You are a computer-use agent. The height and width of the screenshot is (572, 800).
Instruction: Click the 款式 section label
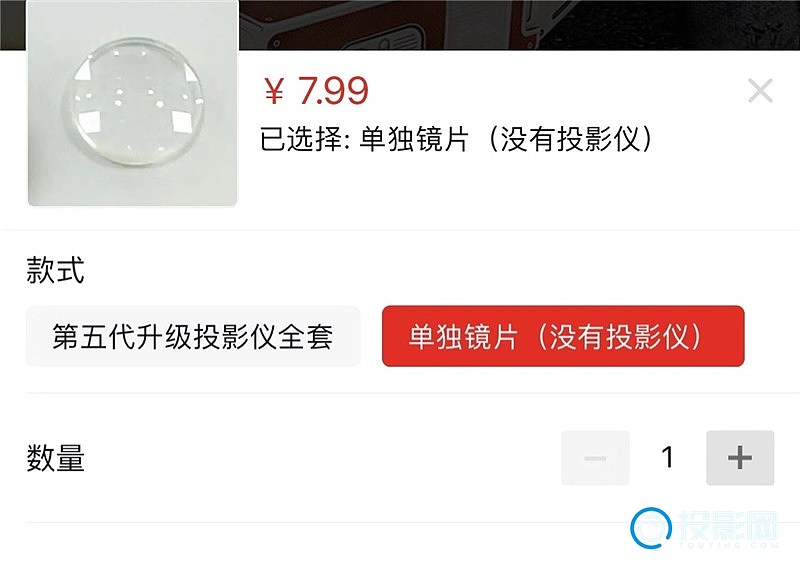[x=55, y=269]
